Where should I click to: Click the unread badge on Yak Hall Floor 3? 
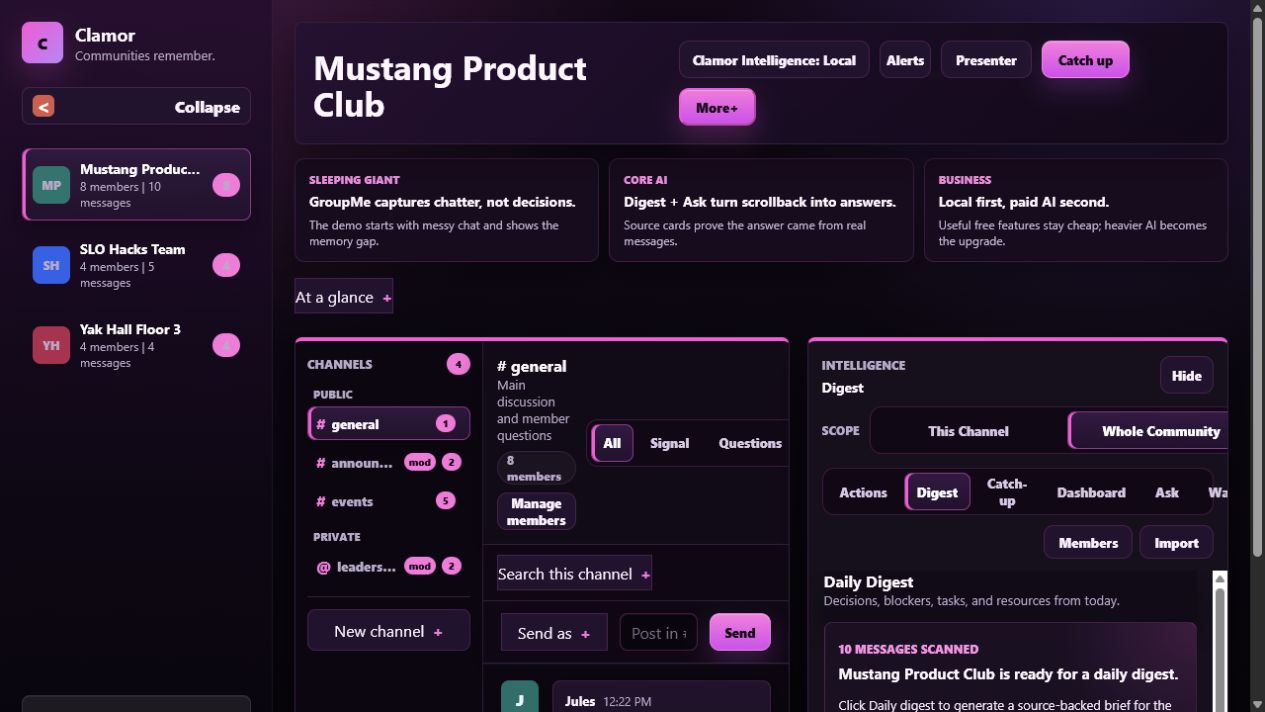[x=226, y=345]
